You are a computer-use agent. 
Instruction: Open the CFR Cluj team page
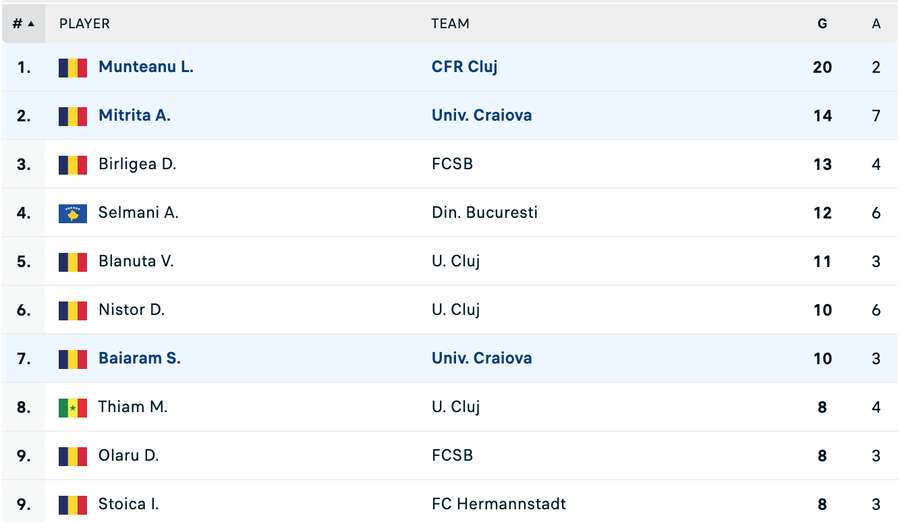click(464, 67)
